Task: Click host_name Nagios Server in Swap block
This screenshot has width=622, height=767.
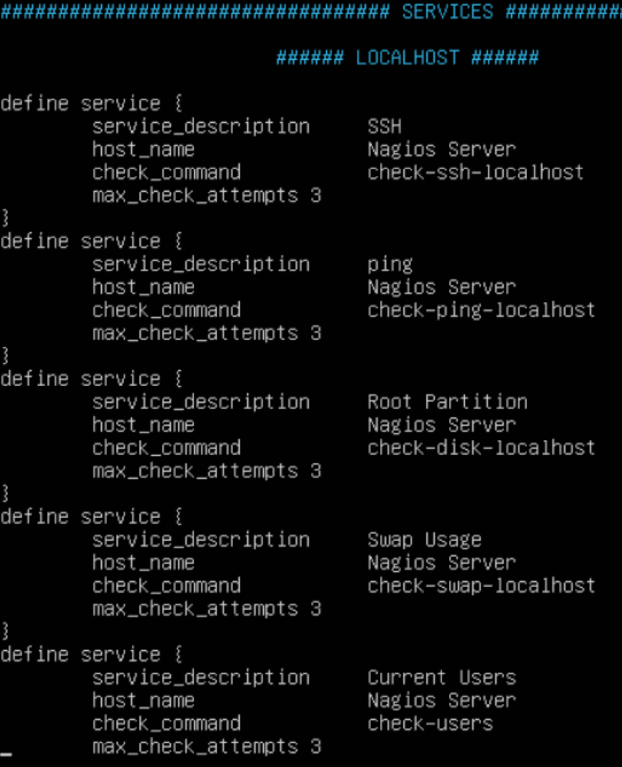Action: (442, 563)
